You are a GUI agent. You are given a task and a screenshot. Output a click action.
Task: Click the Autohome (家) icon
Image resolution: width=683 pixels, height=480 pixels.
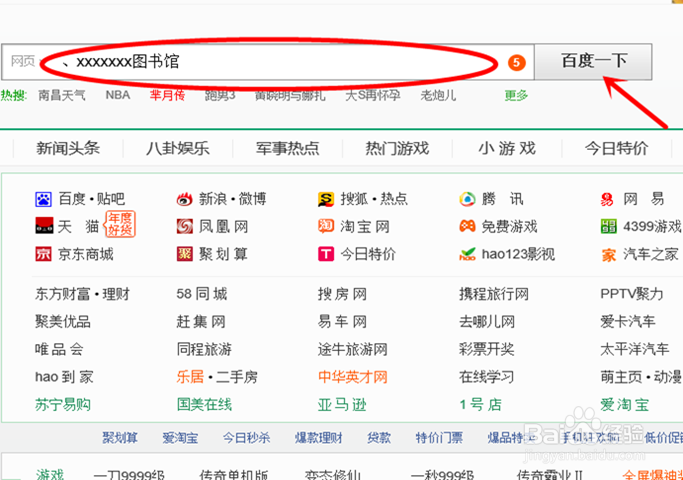click(609, 255)
